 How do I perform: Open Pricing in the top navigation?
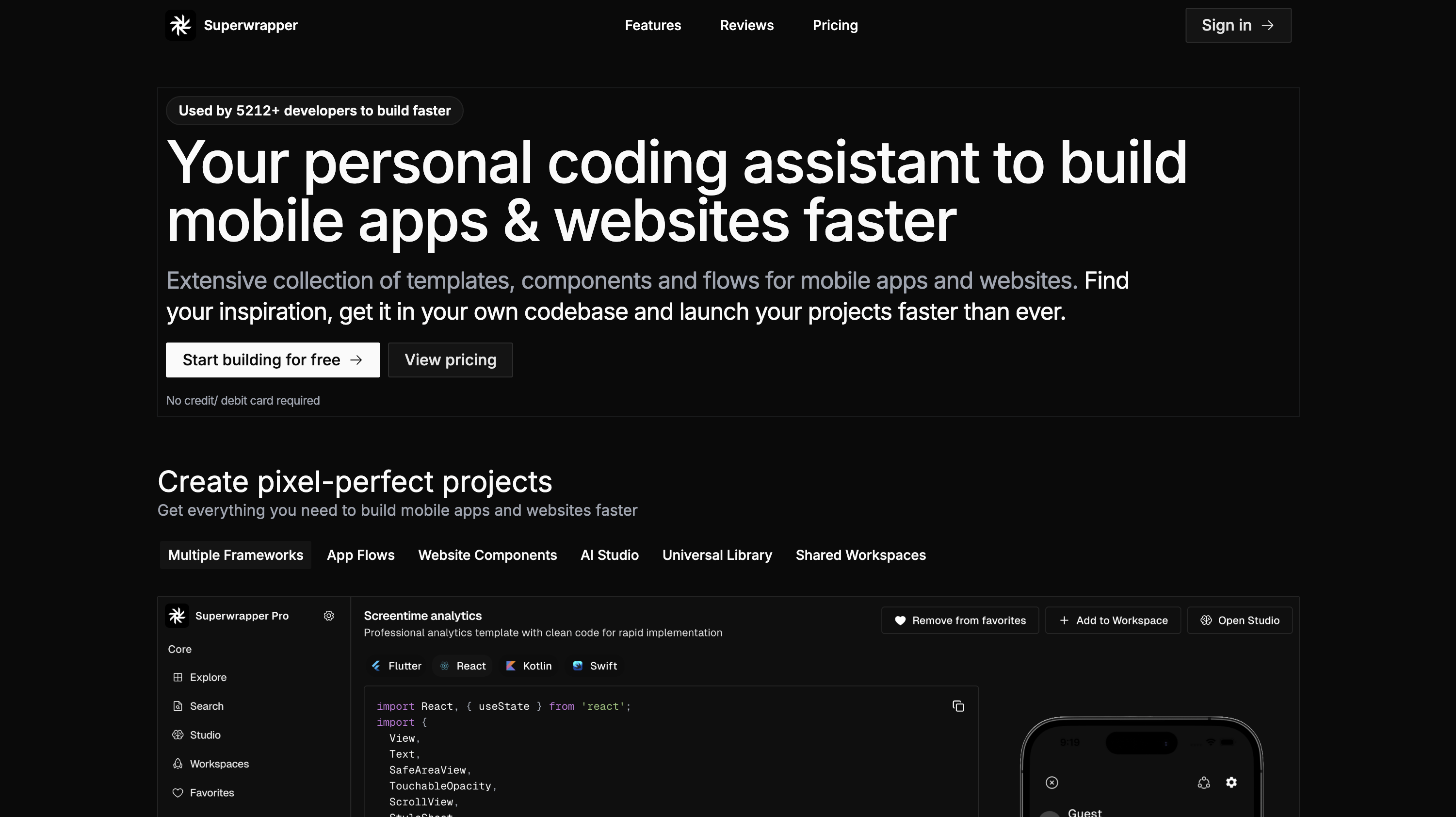coord(835,25)
